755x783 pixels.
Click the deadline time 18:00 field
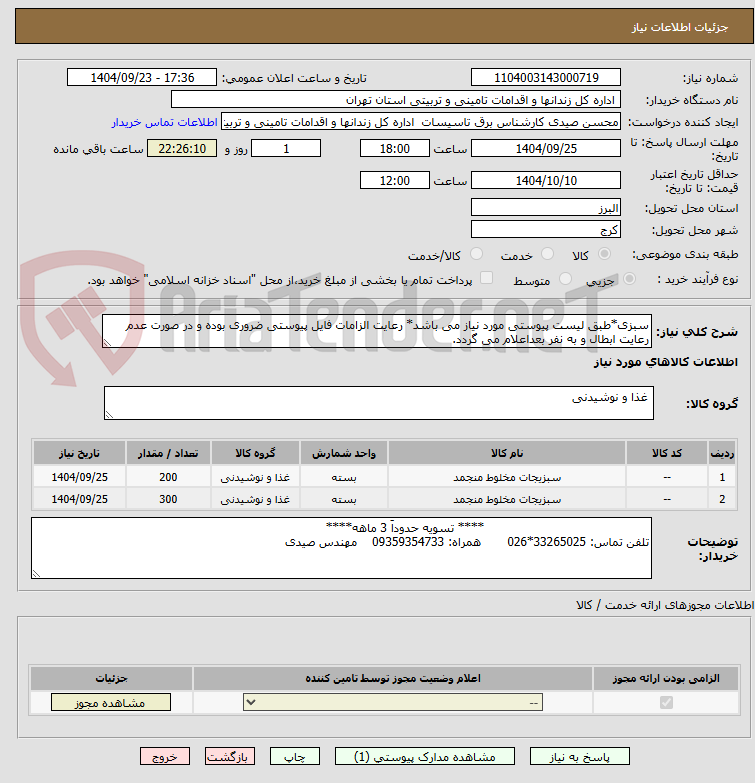(x=394, y=149)
